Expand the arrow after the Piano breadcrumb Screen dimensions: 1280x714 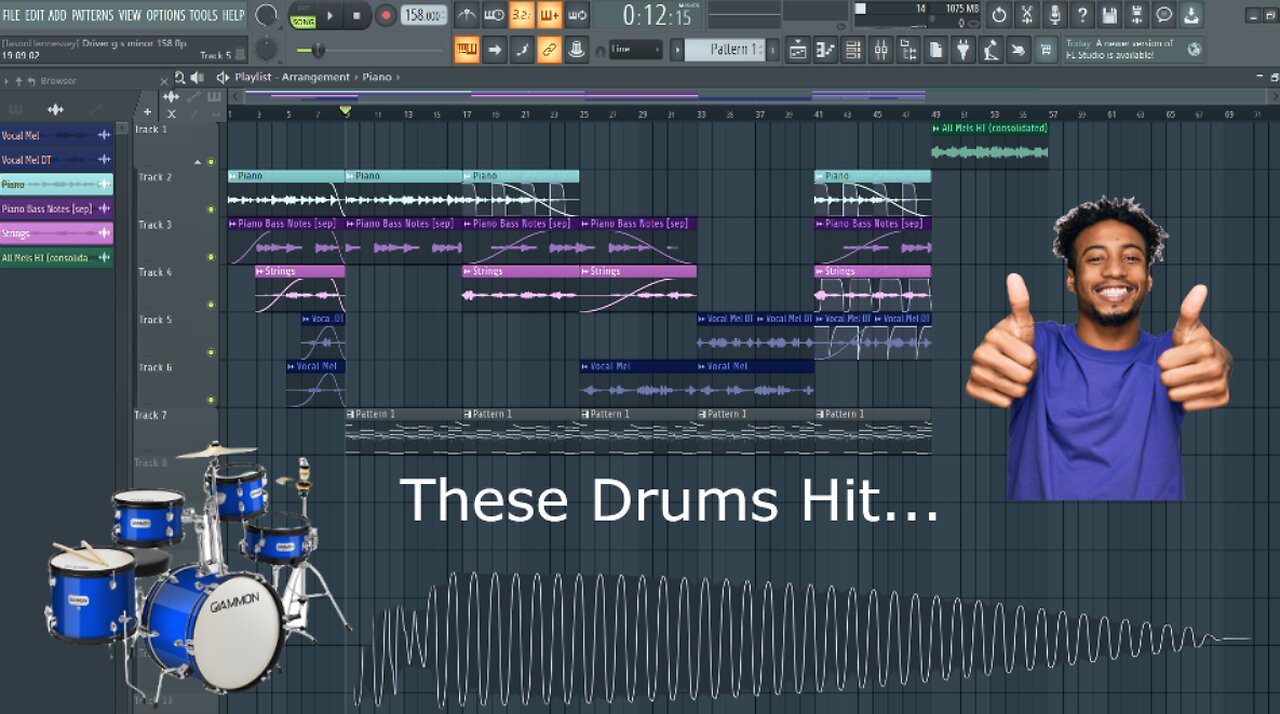click(397, 77)
